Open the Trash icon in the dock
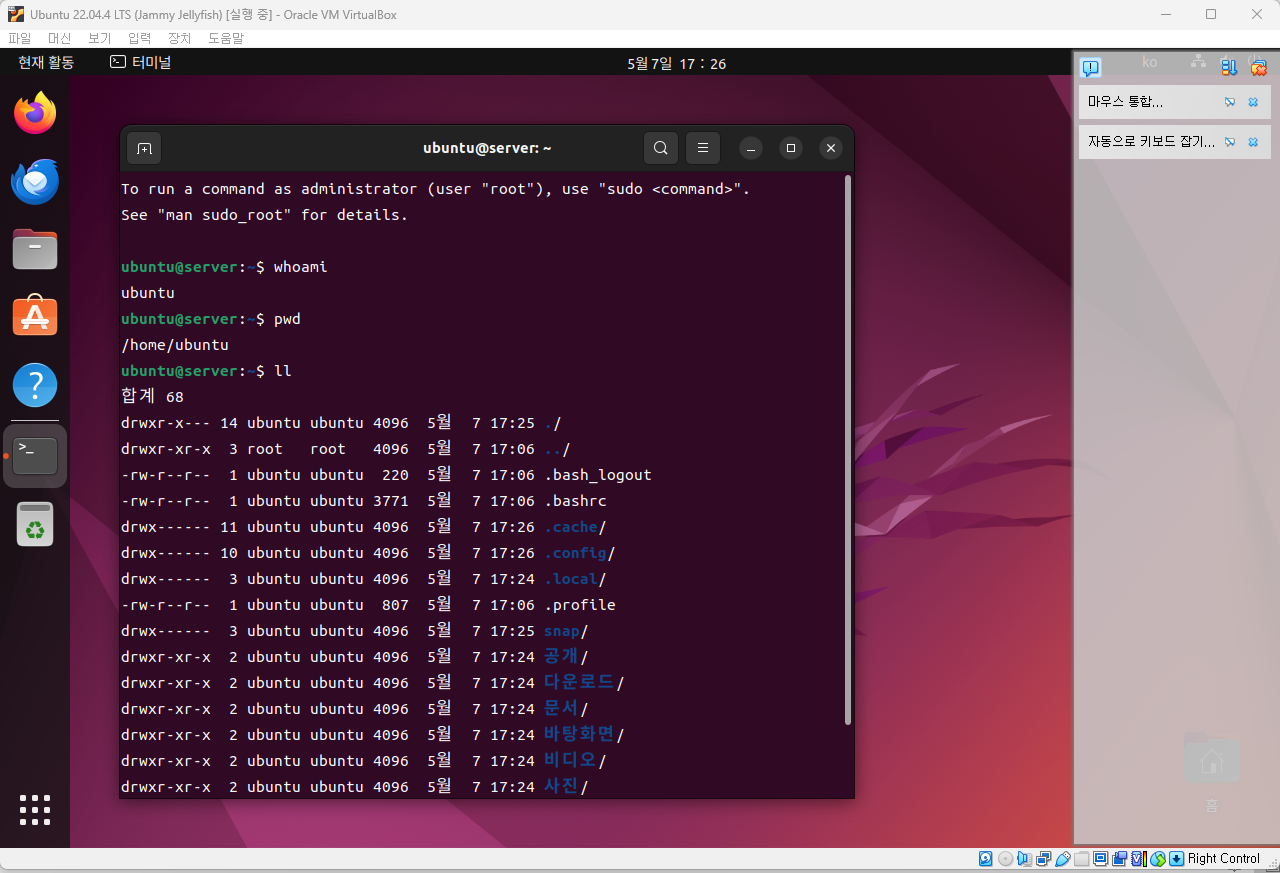 point(35,524)
